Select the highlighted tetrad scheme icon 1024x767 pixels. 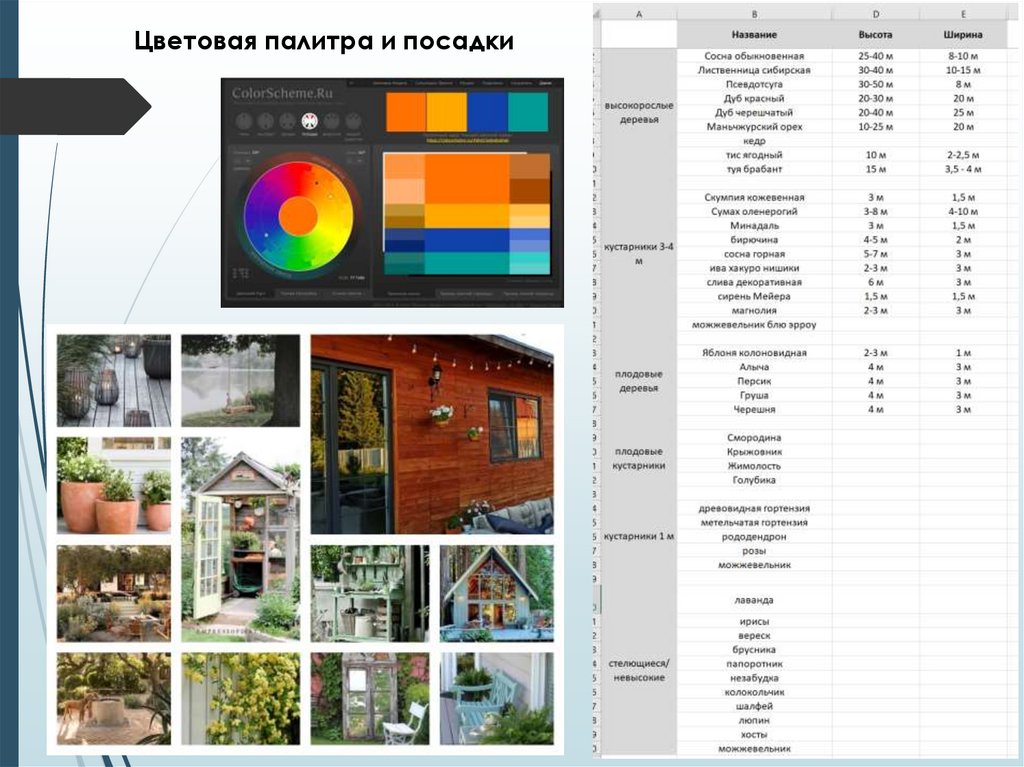click(310, 122)
